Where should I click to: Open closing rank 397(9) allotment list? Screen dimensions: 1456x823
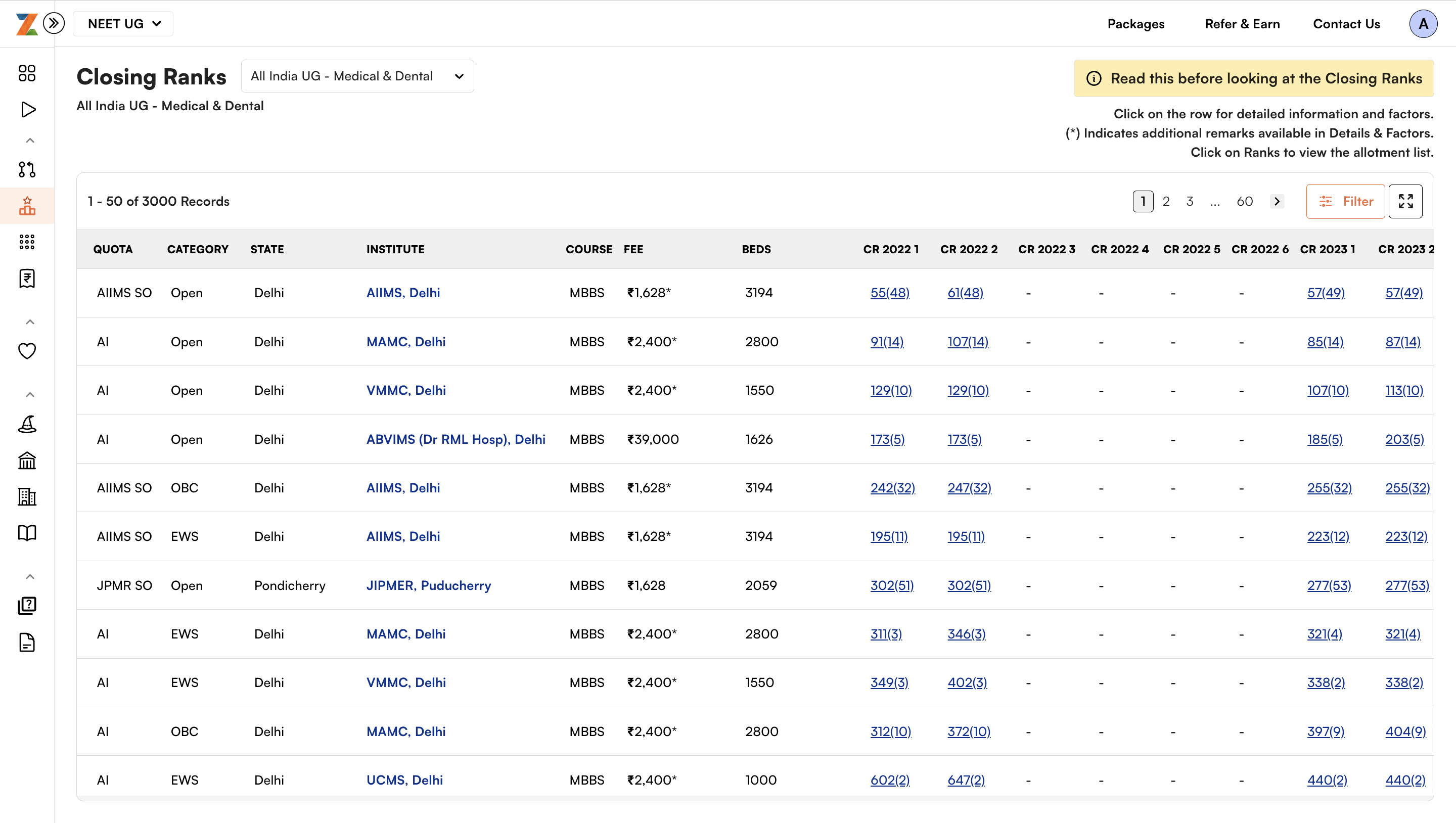point(1326,731)
